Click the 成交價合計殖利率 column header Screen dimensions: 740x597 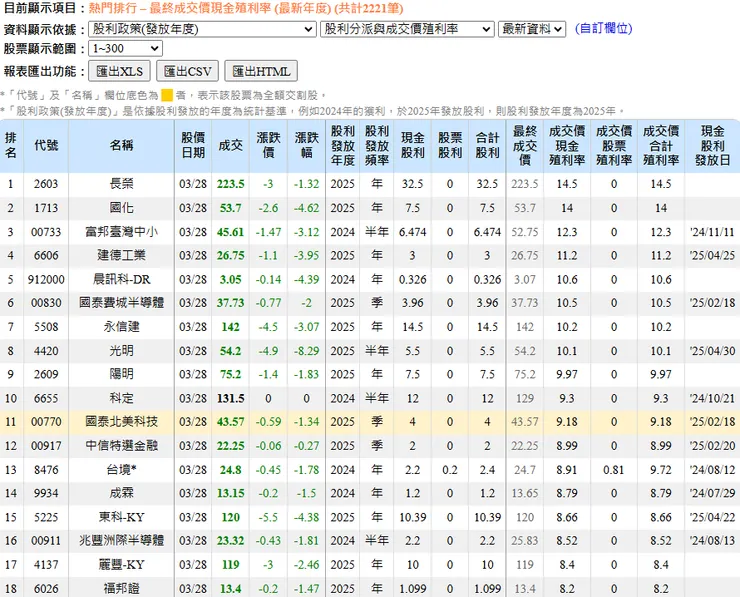[661, 145]
